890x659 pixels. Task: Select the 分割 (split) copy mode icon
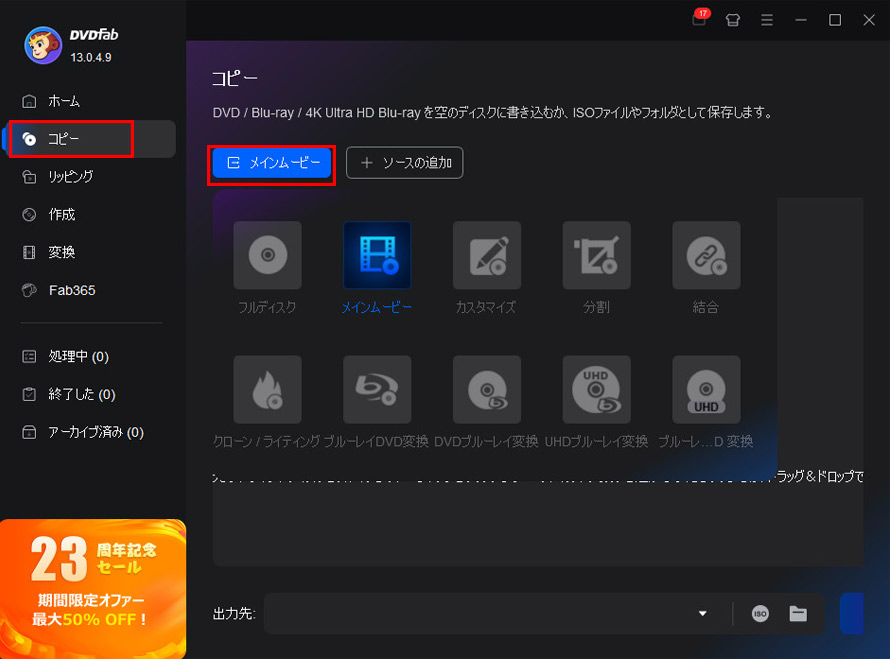596,255
